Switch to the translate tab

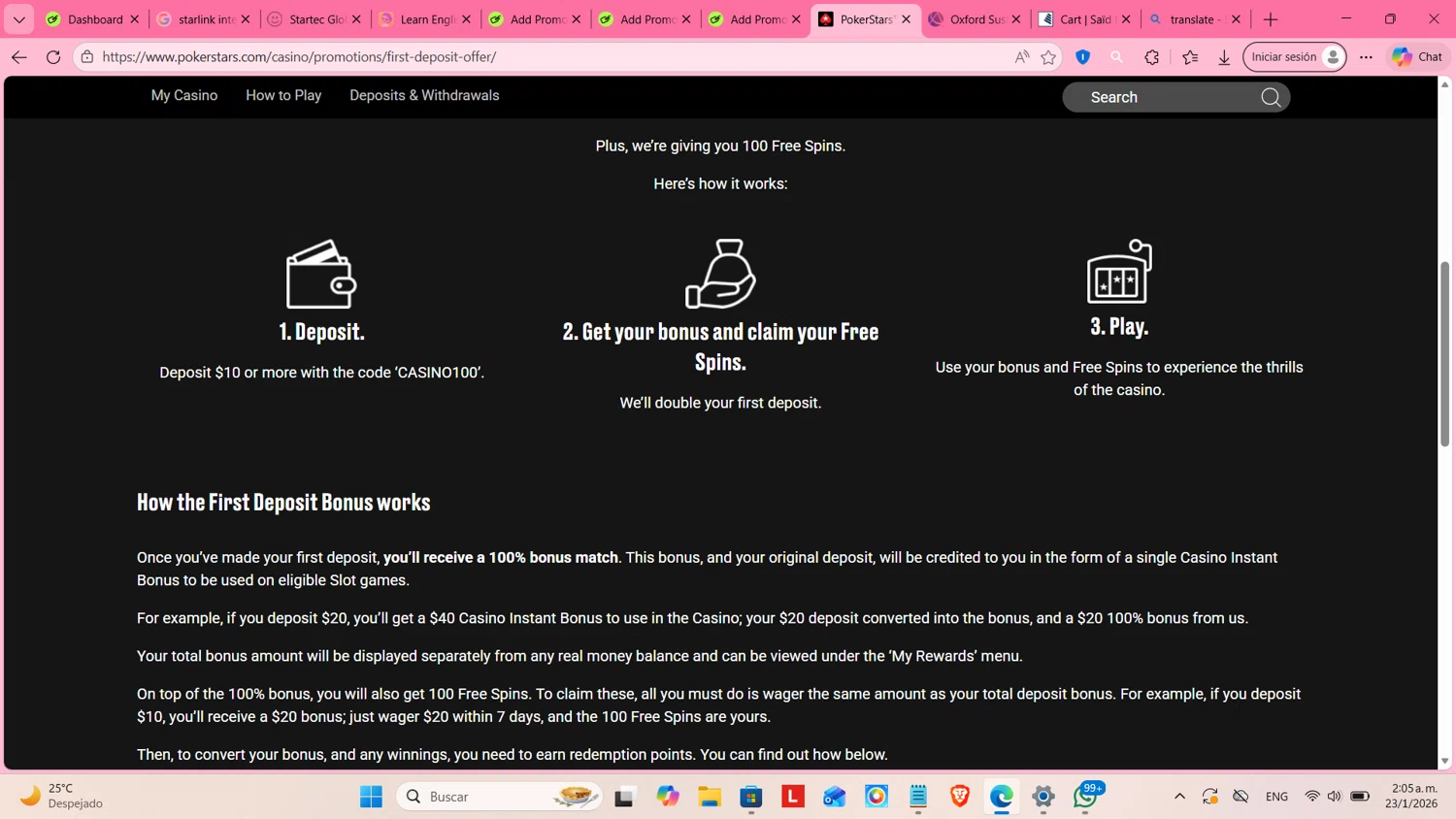(1195, 19)
